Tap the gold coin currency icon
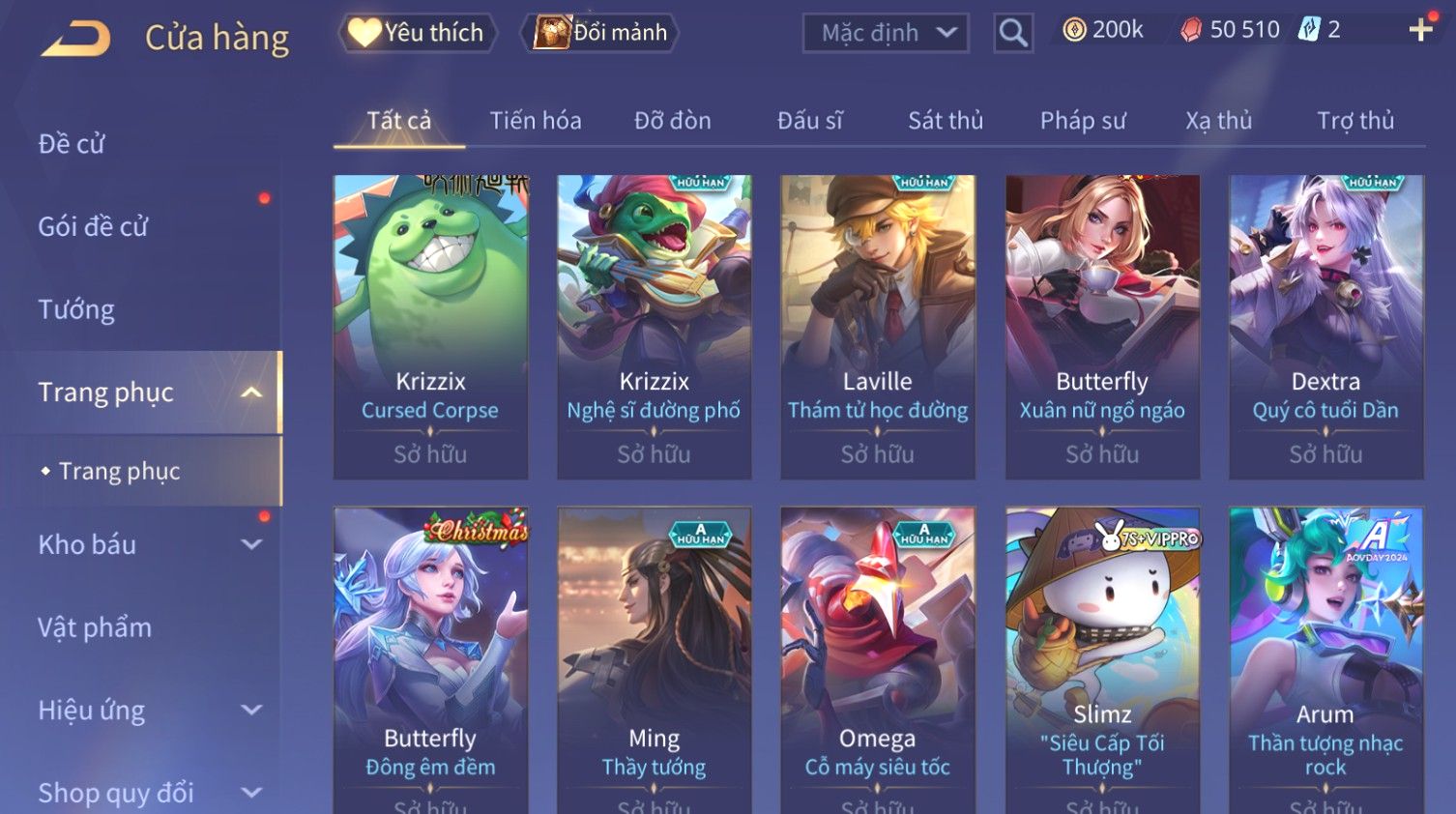The image size is (1456, 814). point(1074,30)
